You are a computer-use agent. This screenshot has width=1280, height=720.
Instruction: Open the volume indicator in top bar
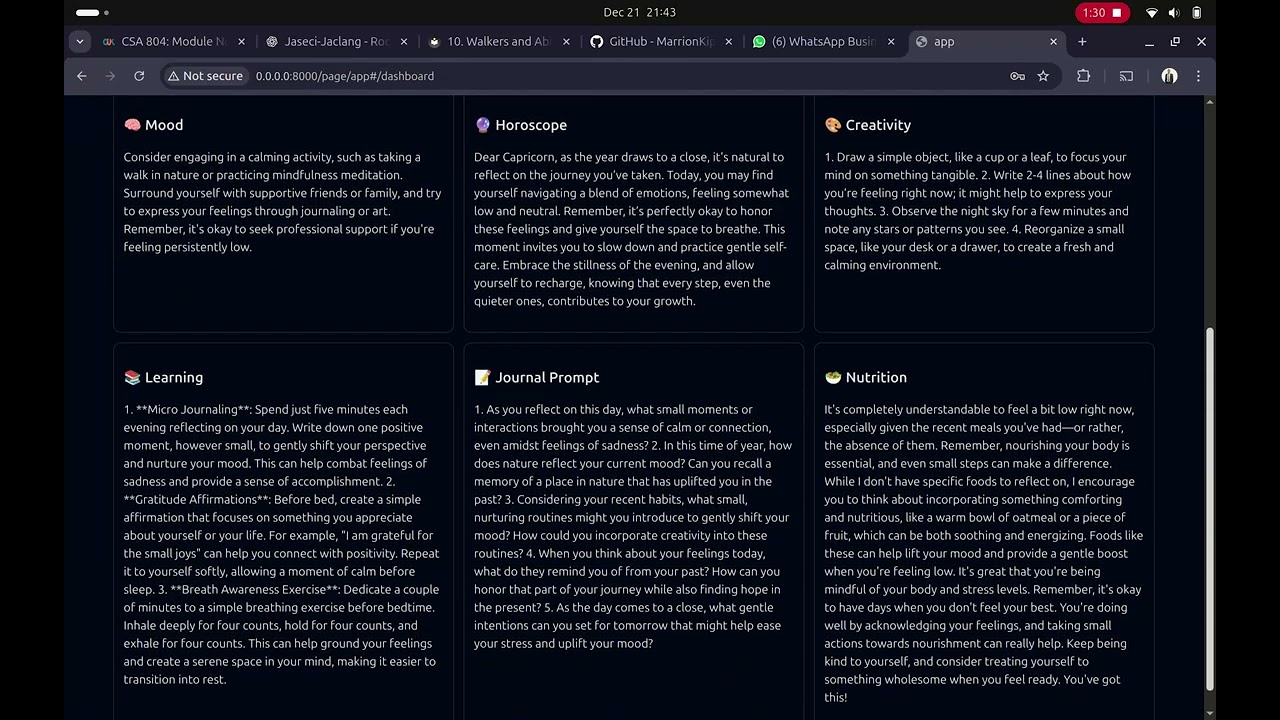point(1174,13)
